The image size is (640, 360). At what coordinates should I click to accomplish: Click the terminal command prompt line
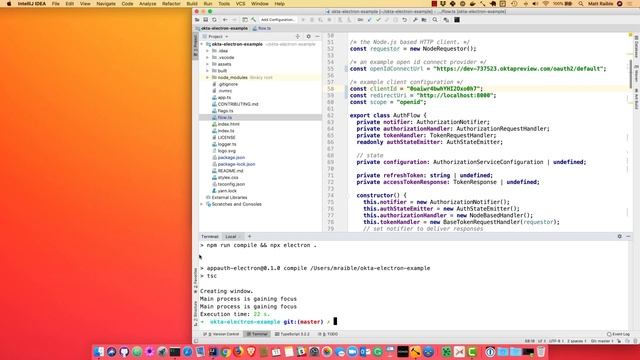269,322
